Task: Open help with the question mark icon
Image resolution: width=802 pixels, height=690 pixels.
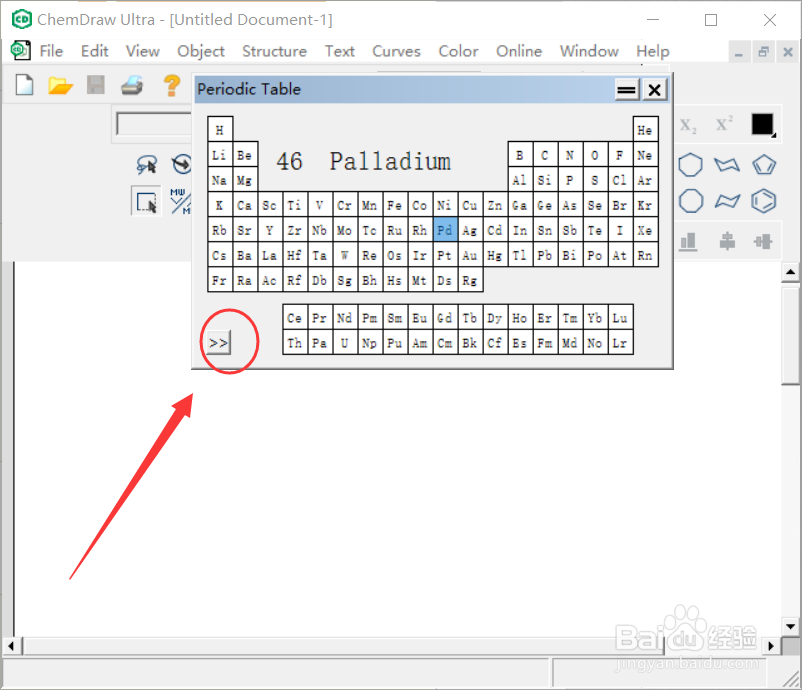Action: tap(172, 85)
